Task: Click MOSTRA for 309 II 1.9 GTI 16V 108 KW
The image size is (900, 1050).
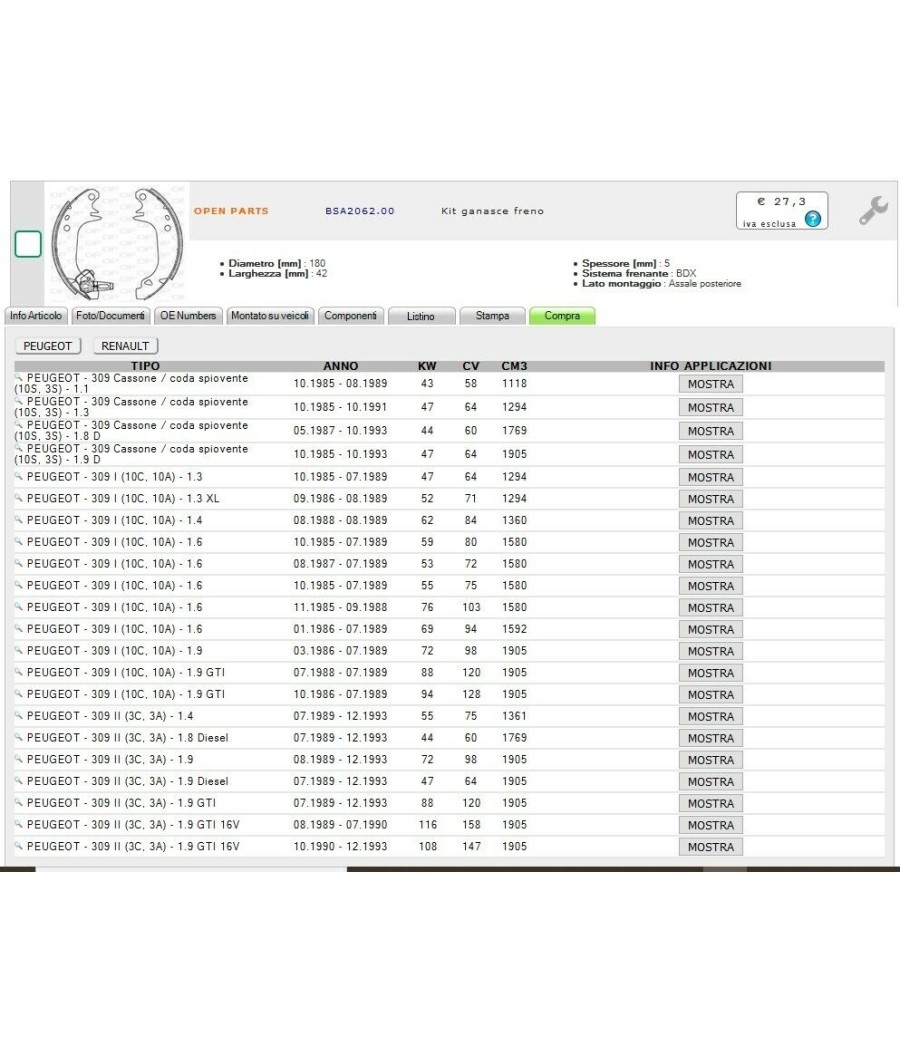Action: tap(710, 846)
